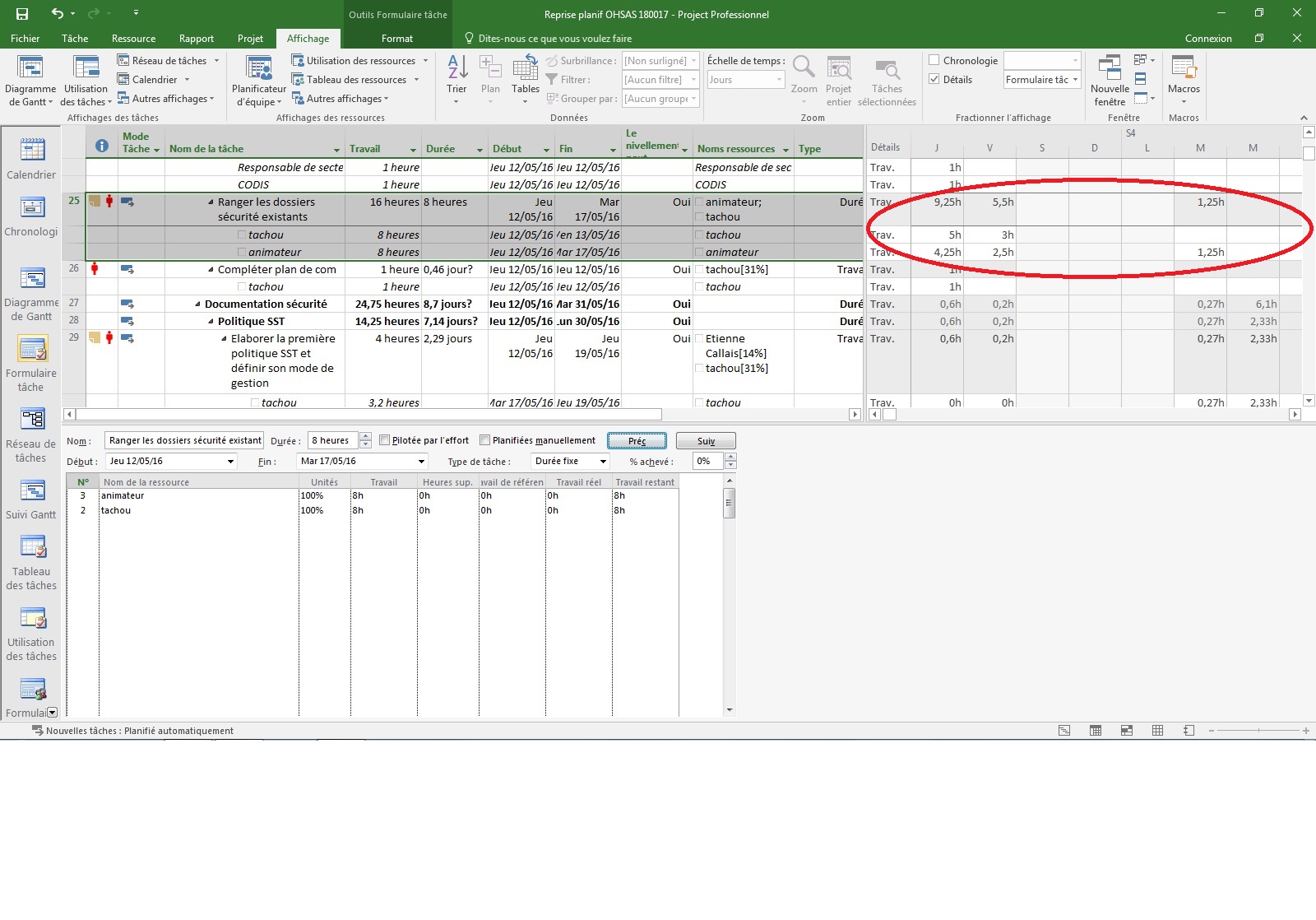Switch to the Tâche tab
The height and width of the screenshot is (920, 1316).
click(75, 39)
